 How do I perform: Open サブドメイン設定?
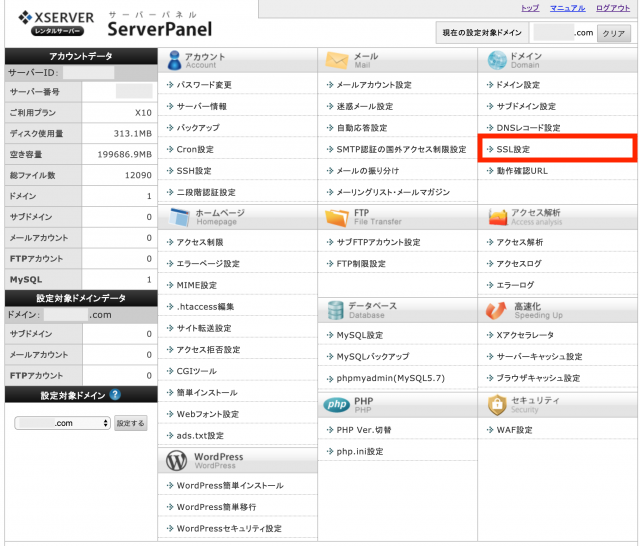[526, 107]
